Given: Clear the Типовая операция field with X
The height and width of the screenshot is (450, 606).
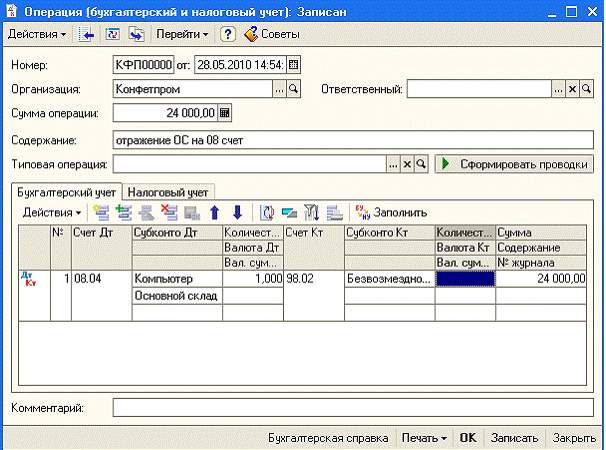Looking at the screenshot, I should tap(407, 164).
